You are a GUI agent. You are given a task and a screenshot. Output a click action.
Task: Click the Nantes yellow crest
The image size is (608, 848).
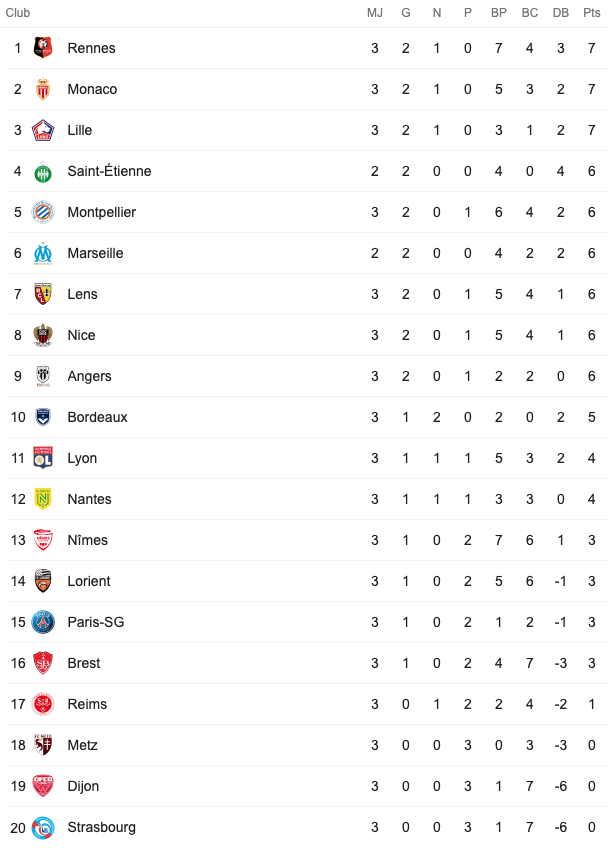tap(43, 499)
